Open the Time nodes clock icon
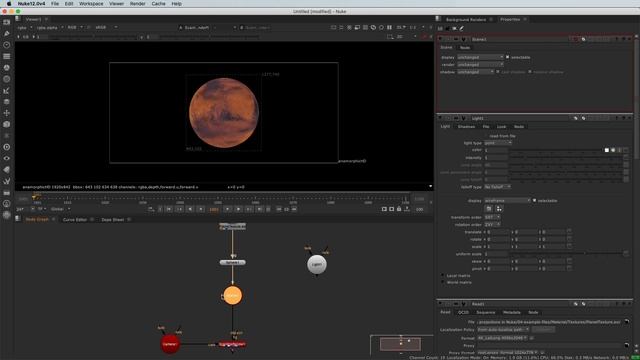 pos(7,45)
